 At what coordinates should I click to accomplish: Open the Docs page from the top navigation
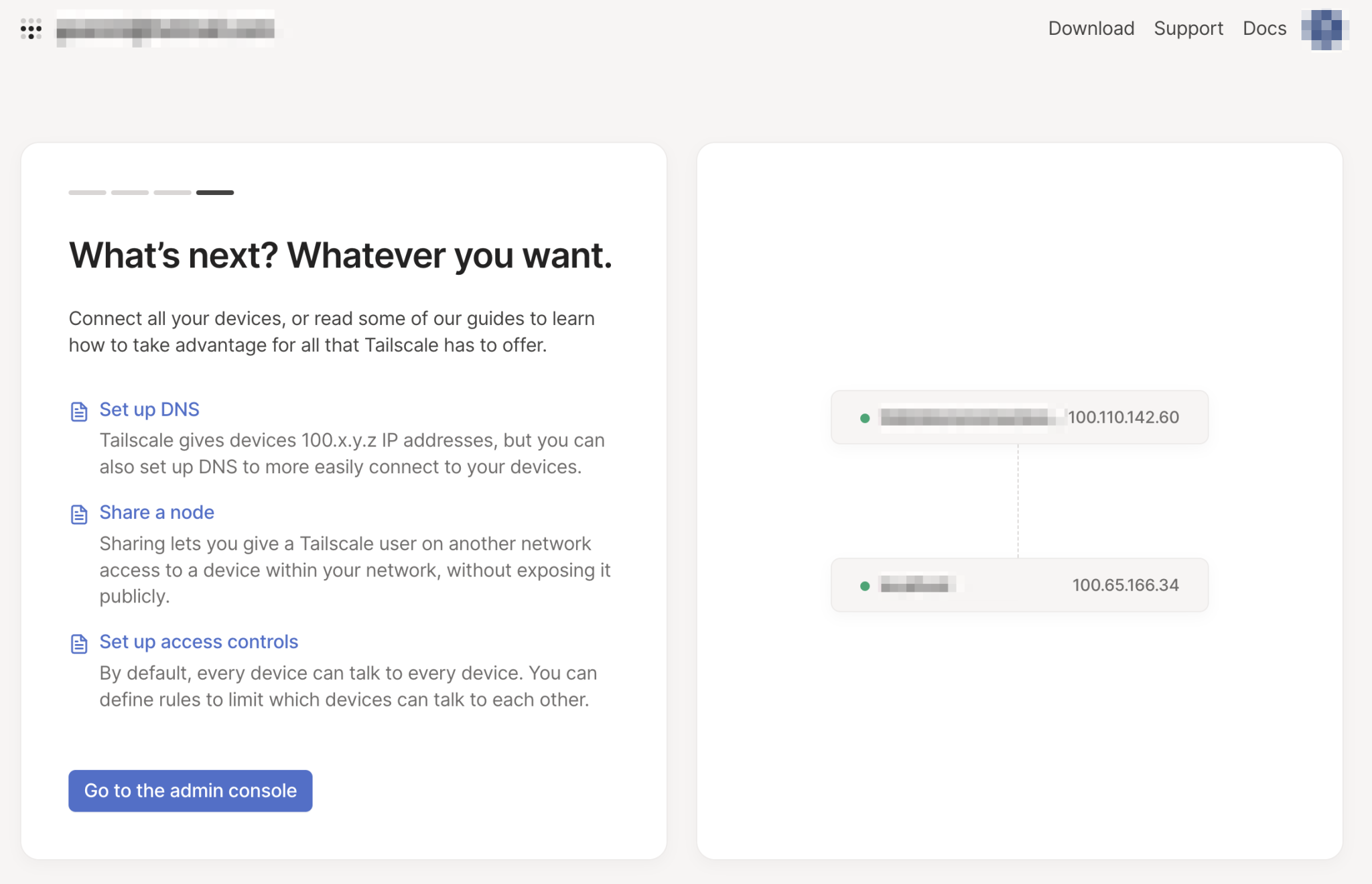tap(1264, 28)
